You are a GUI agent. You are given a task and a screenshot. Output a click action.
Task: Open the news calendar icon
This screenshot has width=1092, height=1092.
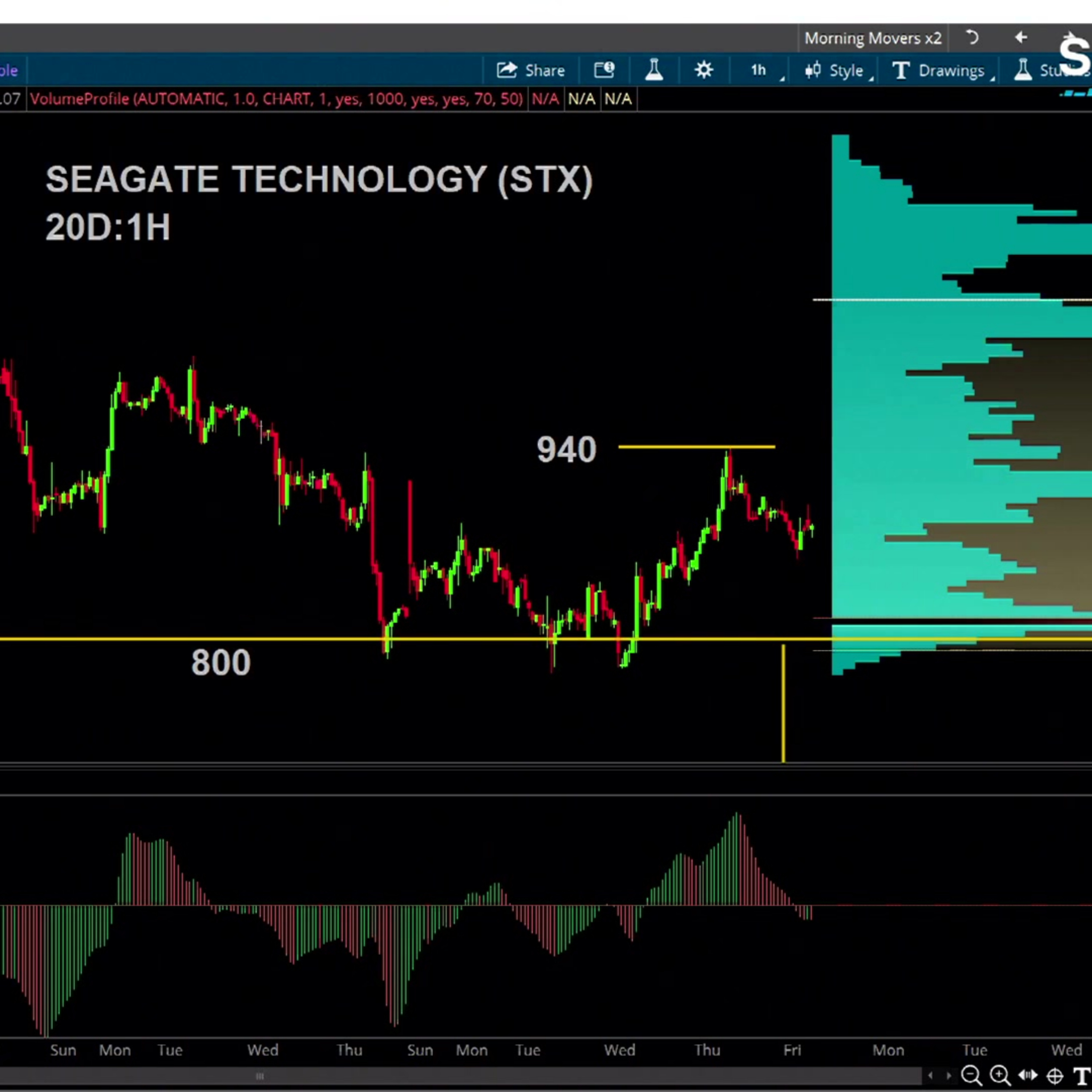pyautogui.click(x=604, y=70)
